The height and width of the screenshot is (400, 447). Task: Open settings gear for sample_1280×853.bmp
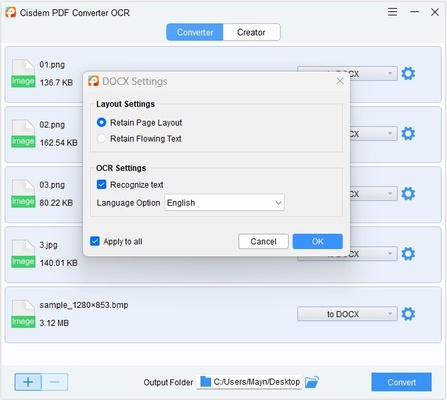408,314
